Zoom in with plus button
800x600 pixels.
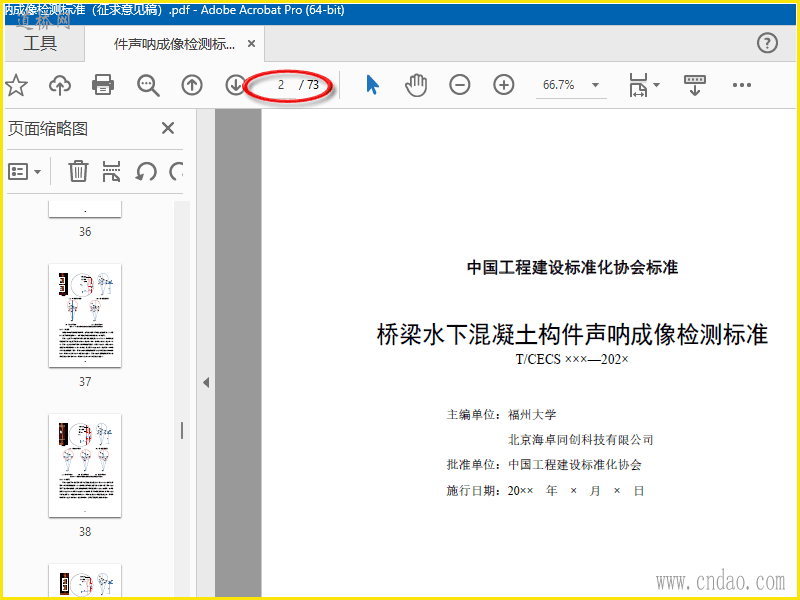click(504, 85)
